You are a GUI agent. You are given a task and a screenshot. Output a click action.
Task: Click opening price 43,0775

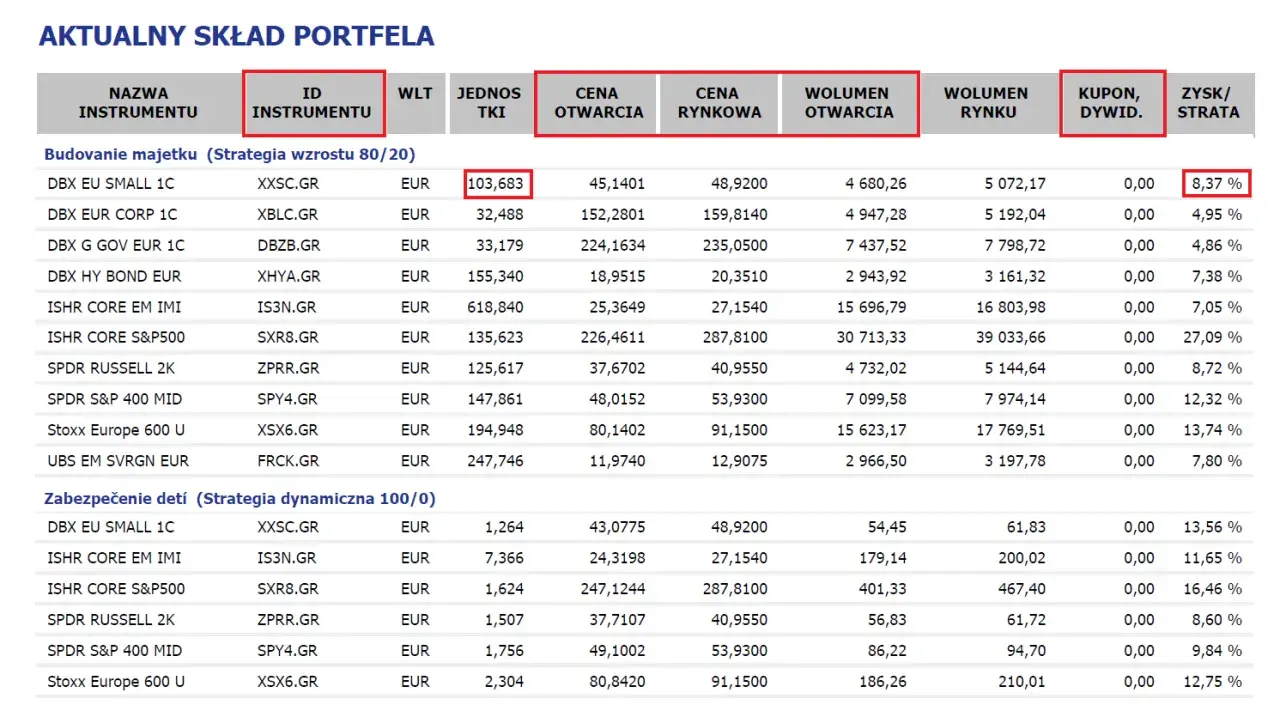coord(615,527)
